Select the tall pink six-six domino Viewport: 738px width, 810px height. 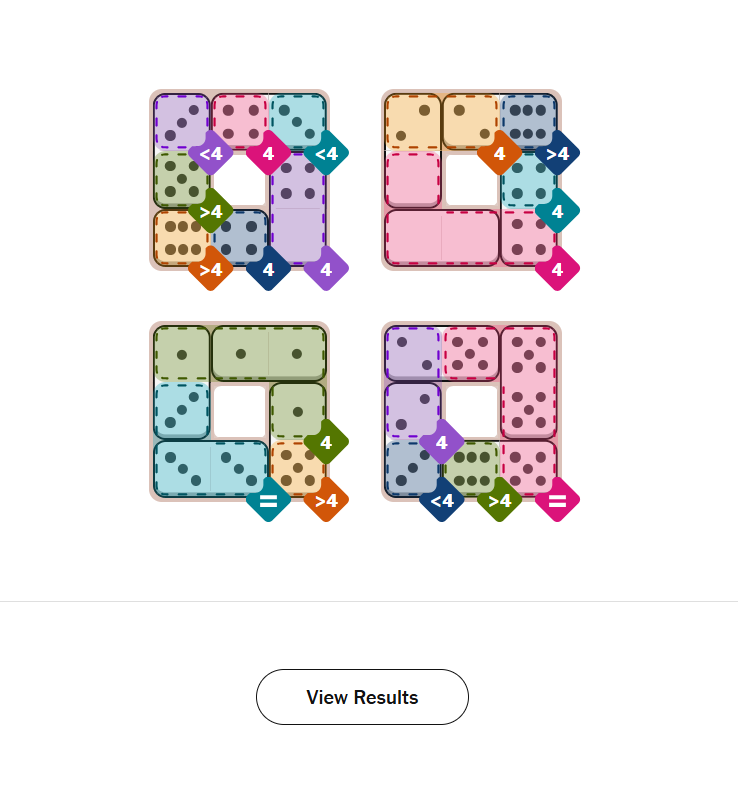pos(528,381)
